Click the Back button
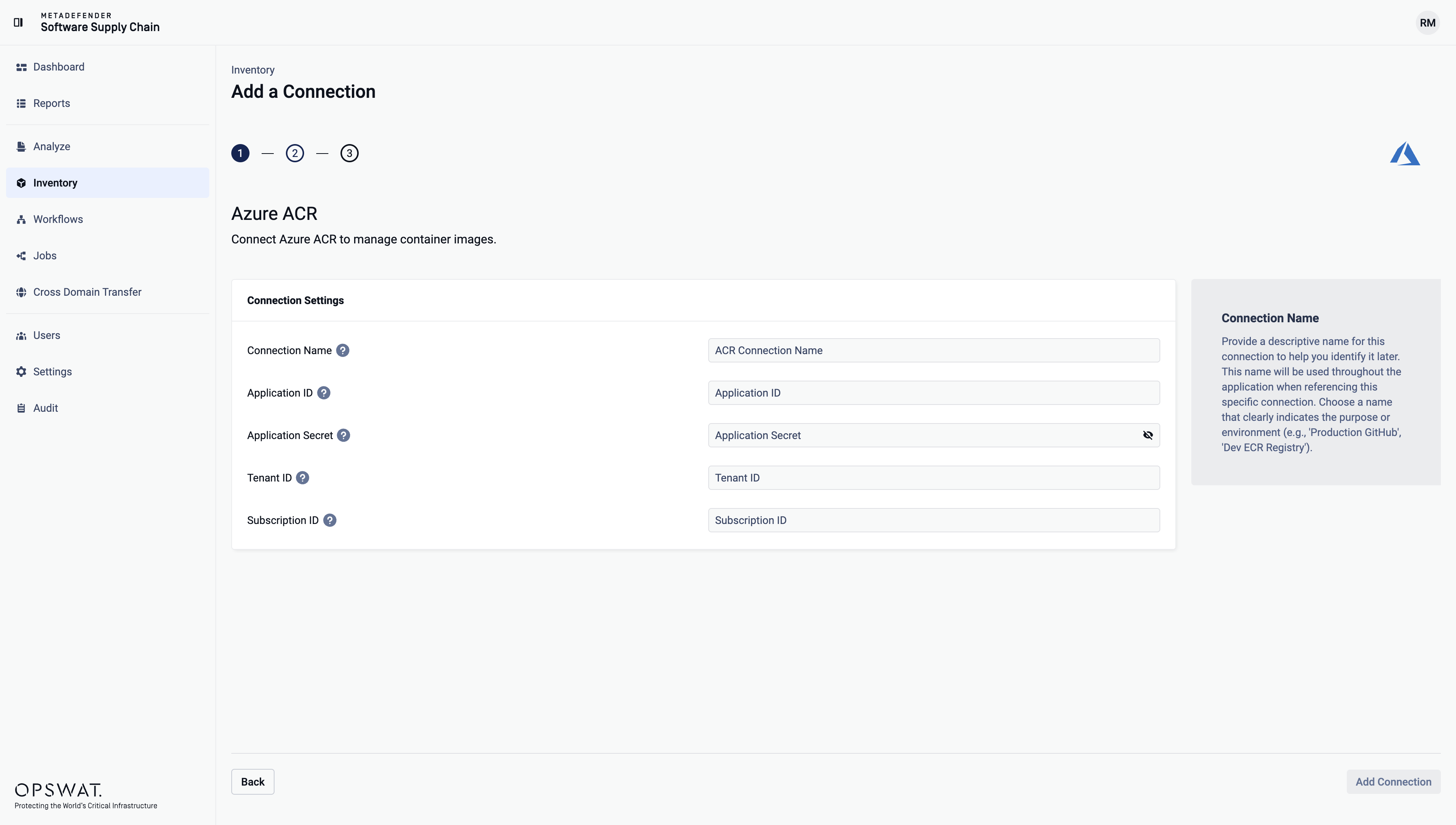1456x825 pixels. 253,782
